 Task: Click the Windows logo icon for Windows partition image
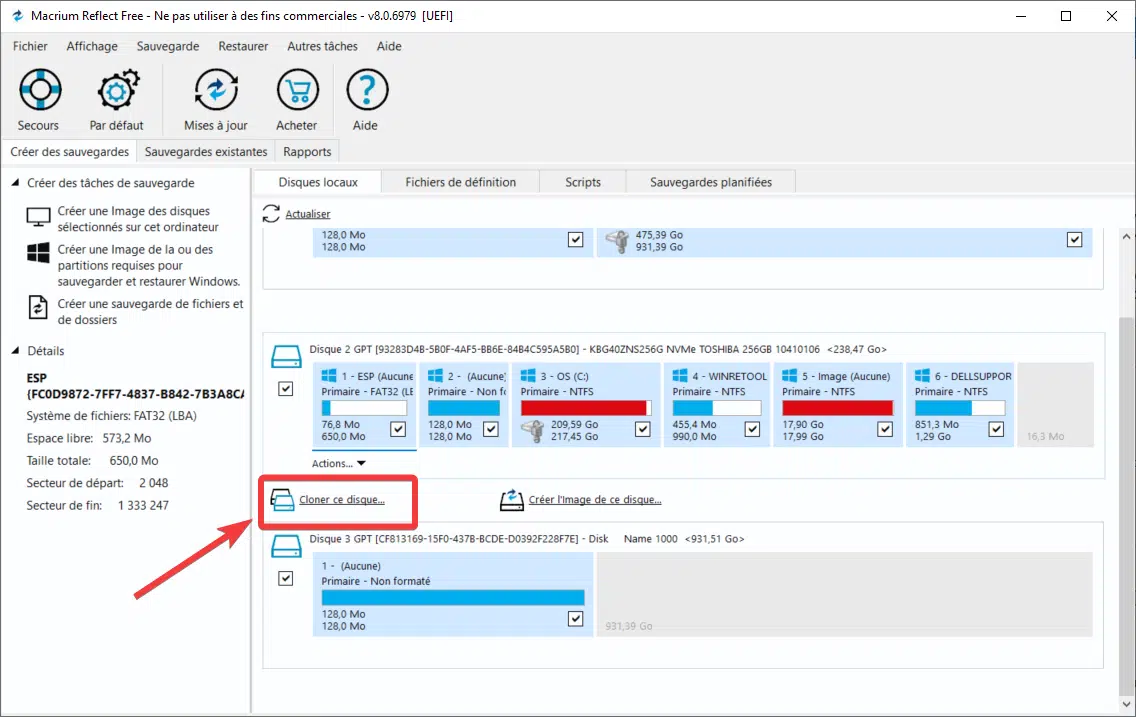coord(38,253)
